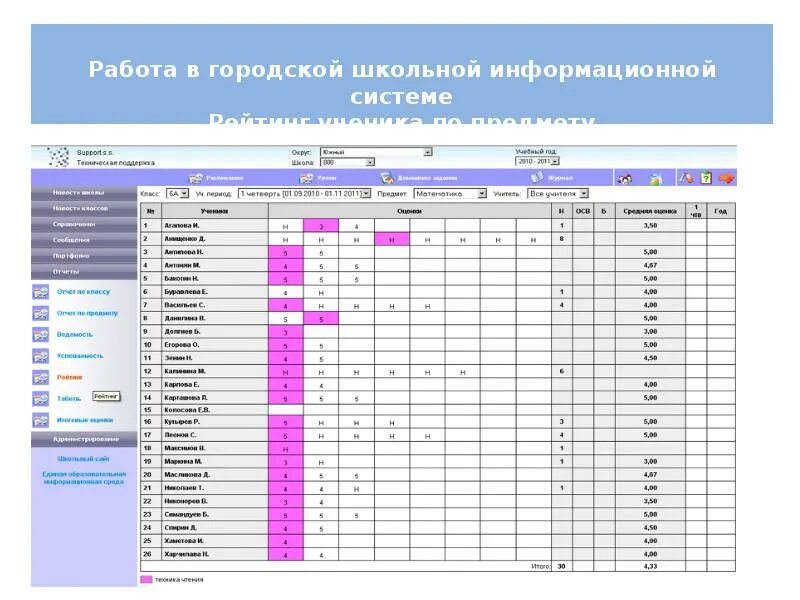Select student Максимов В.
The width and height of the screenshot is (800, 600).
[185, 448]
